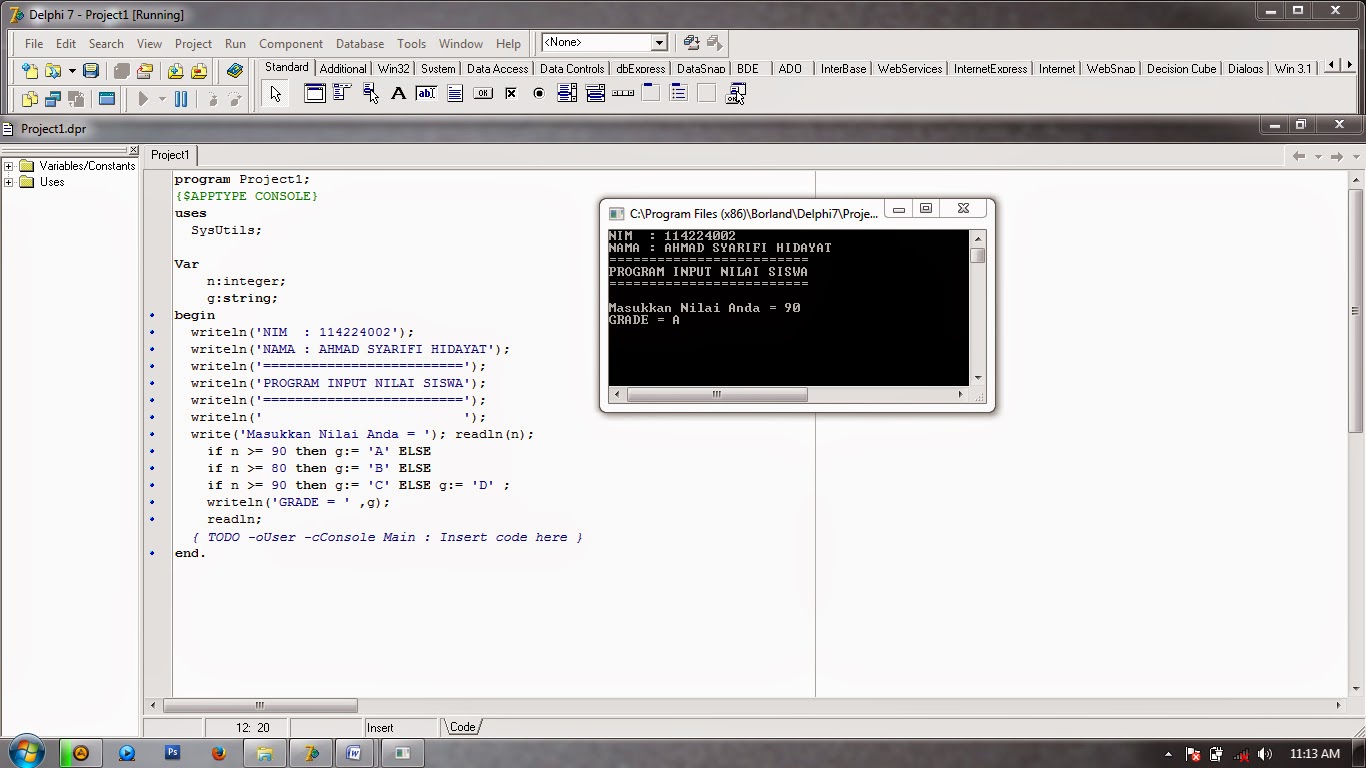Select the arrow pointer tool in the palette

[276, 94]
